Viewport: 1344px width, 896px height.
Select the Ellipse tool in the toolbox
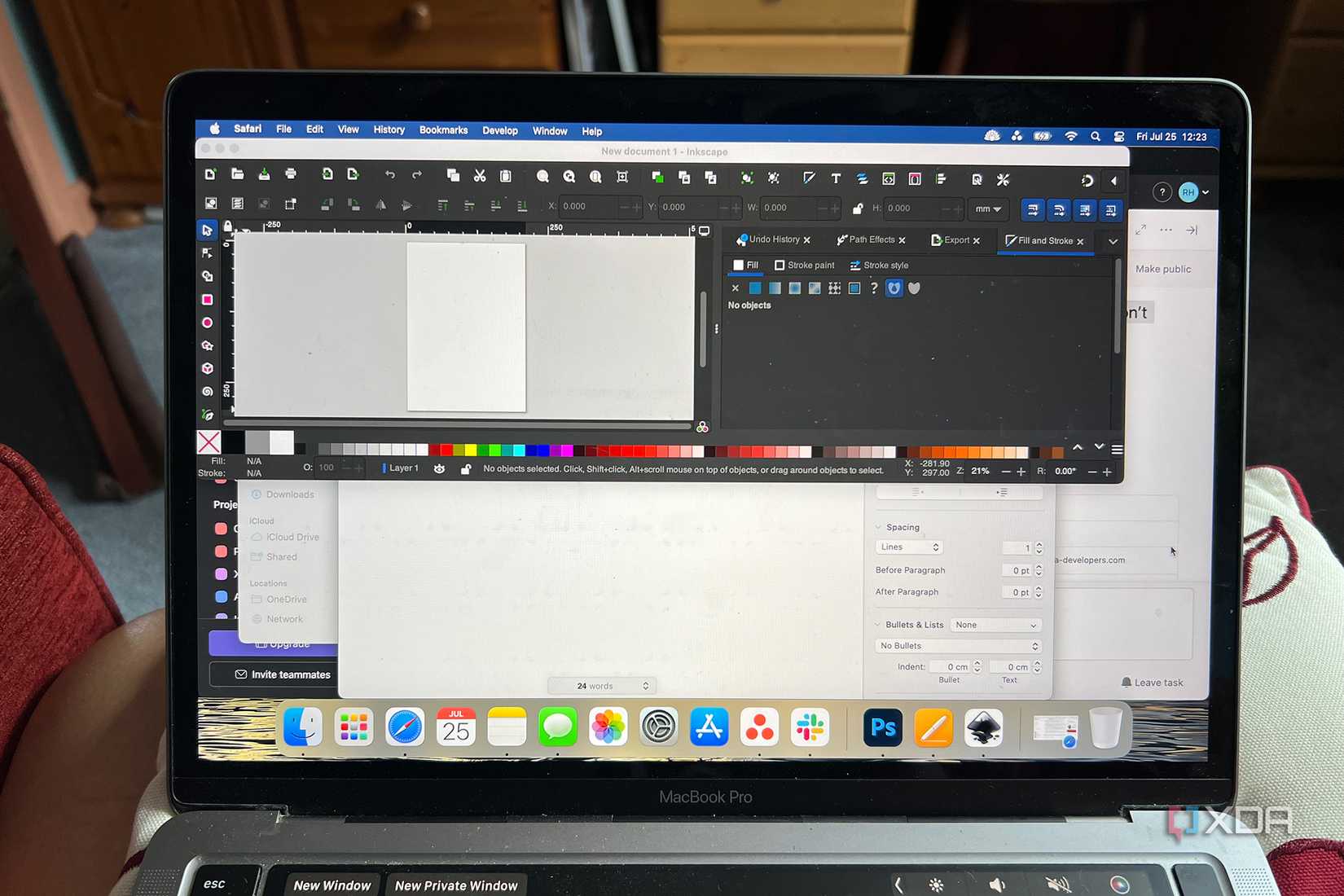point(208,323)
